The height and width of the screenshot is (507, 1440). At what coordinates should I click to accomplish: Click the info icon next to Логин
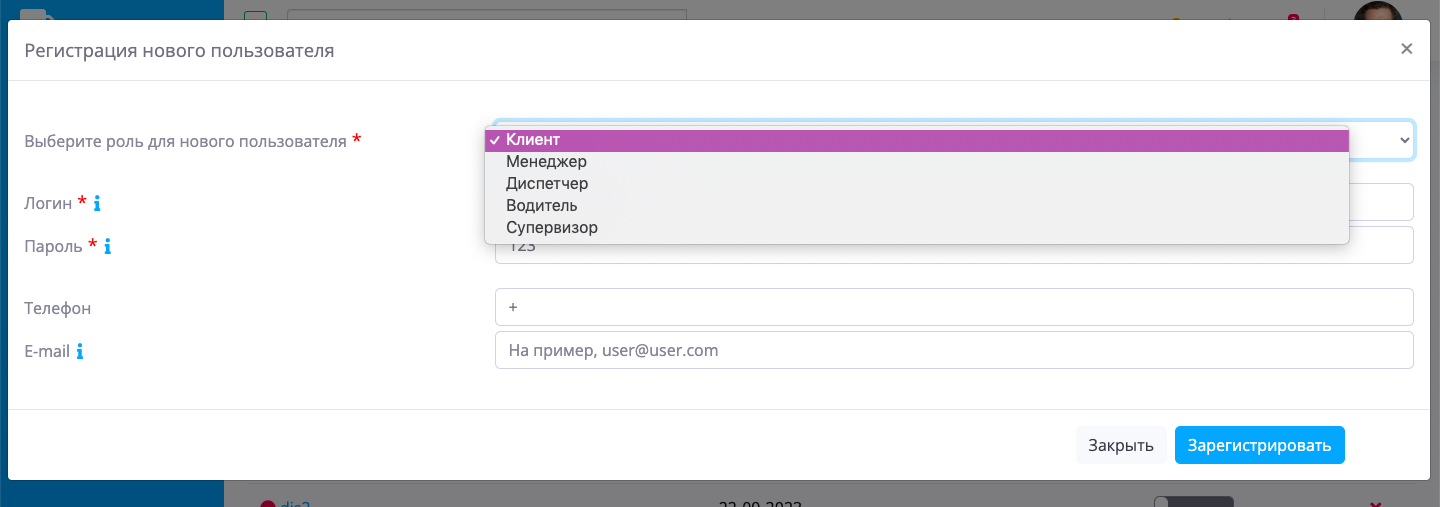97,204
